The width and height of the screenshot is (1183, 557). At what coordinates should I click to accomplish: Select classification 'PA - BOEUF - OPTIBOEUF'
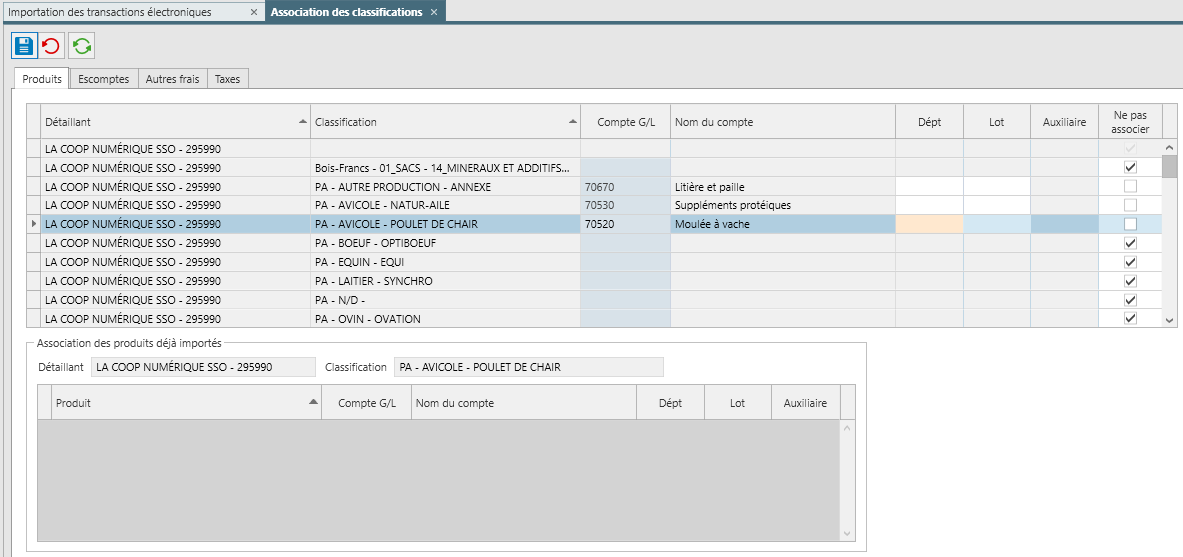[x=445, y=243]
